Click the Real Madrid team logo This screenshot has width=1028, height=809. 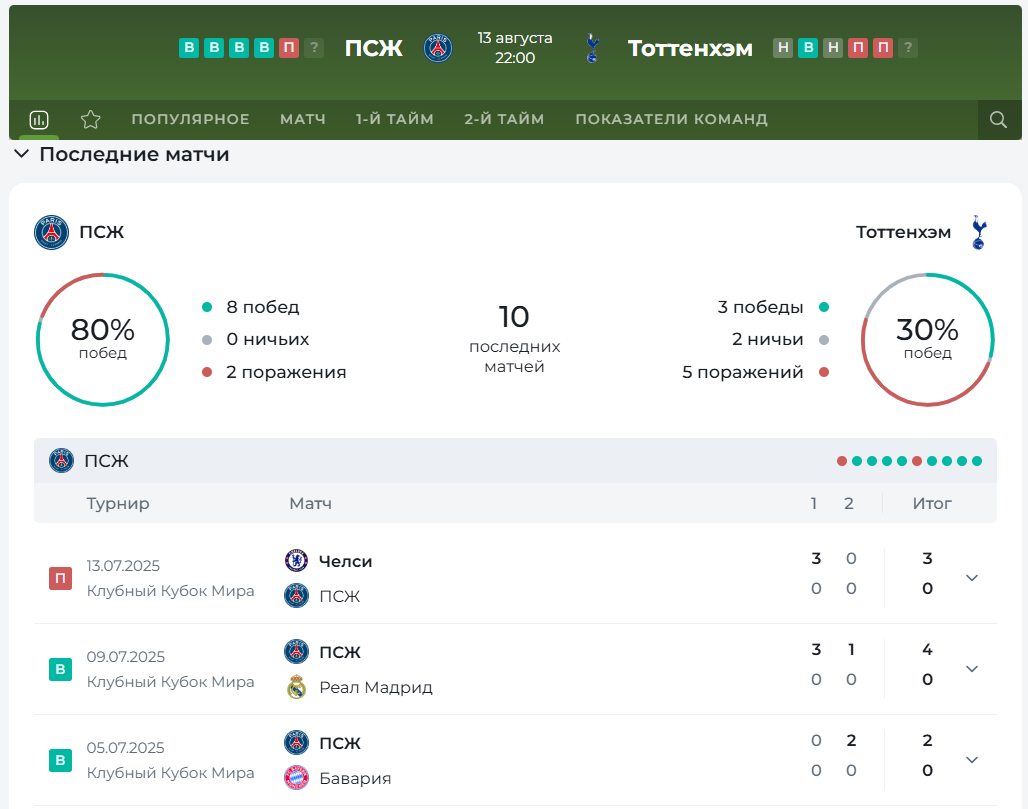(x=296, y=687)
